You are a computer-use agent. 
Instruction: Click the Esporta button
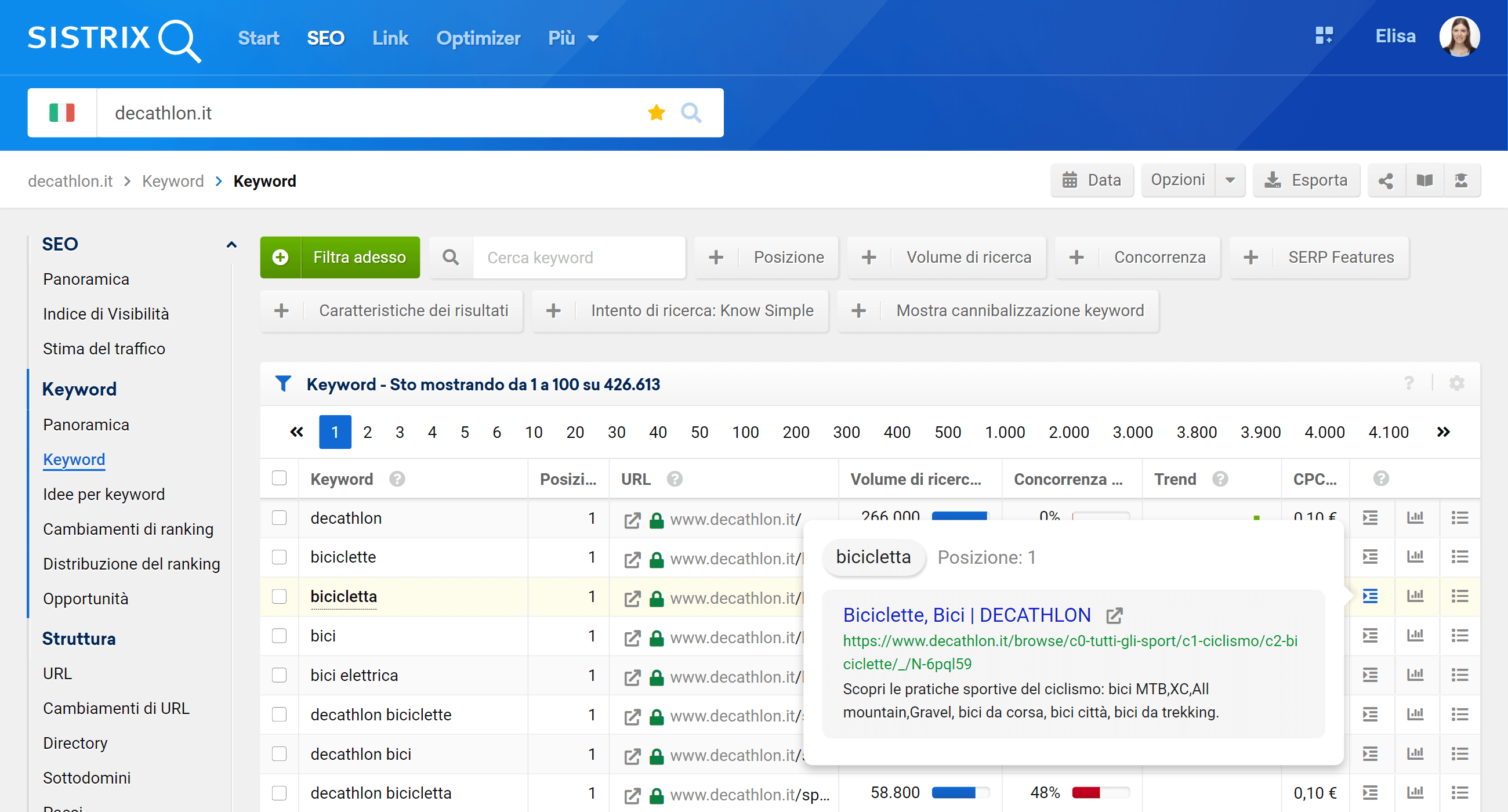1306,180
